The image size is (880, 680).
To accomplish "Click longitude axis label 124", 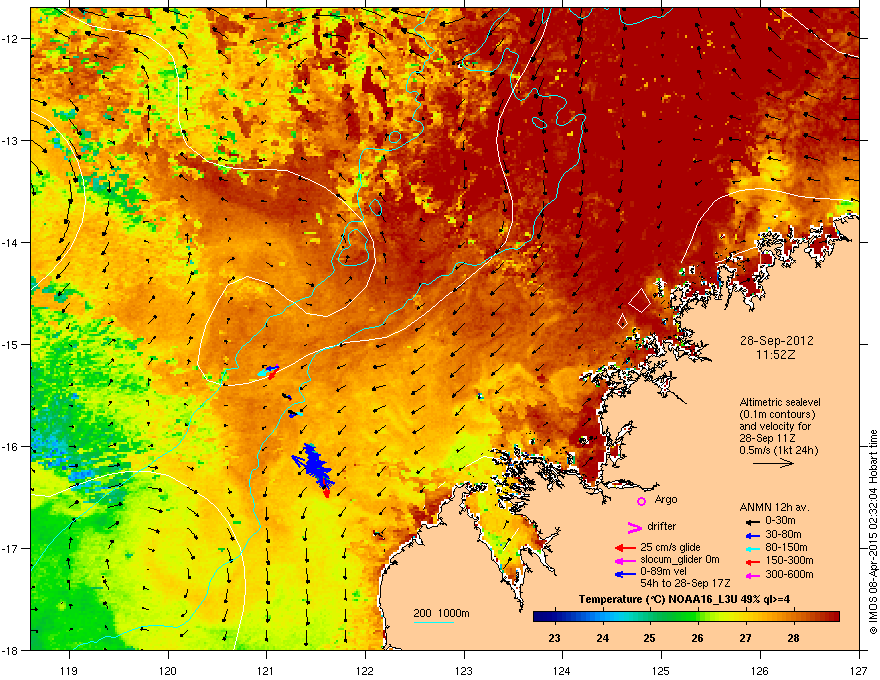I will 562,670.
